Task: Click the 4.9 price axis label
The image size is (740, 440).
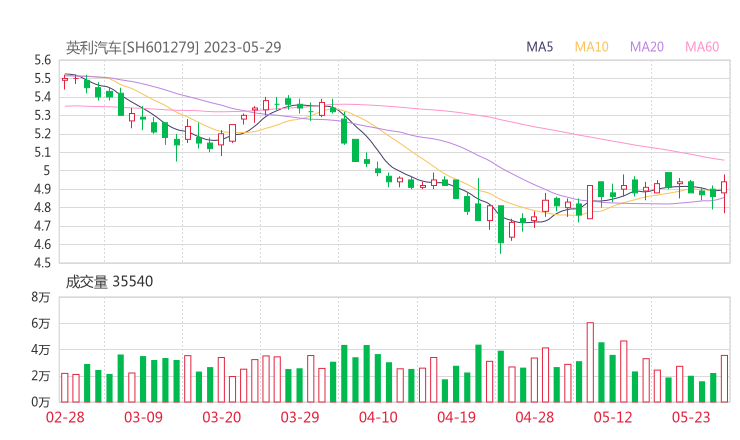Action: coord(42,189)
